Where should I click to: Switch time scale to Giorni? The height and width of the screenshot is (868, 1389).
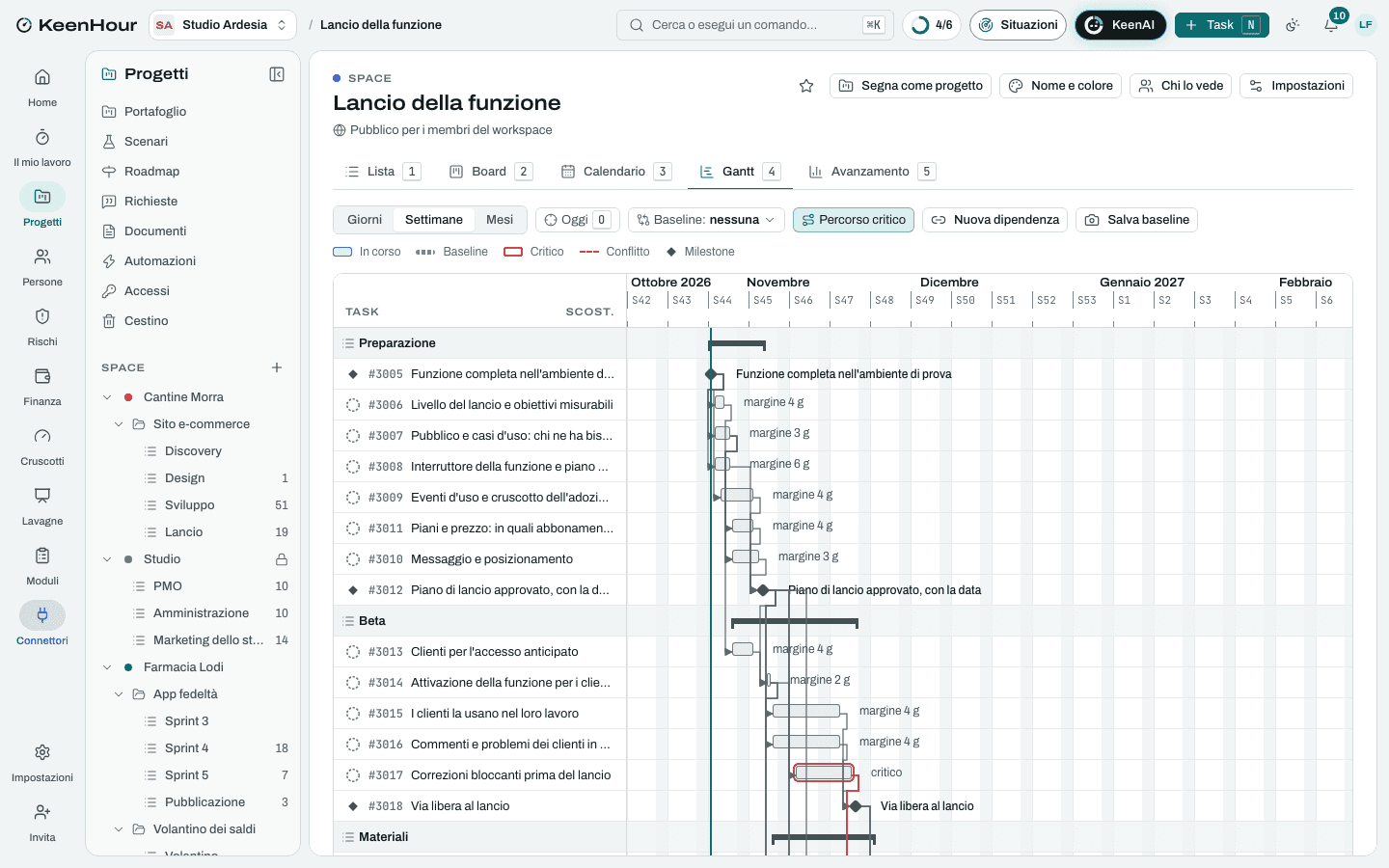pyautogui.click(x=365, y=220)
